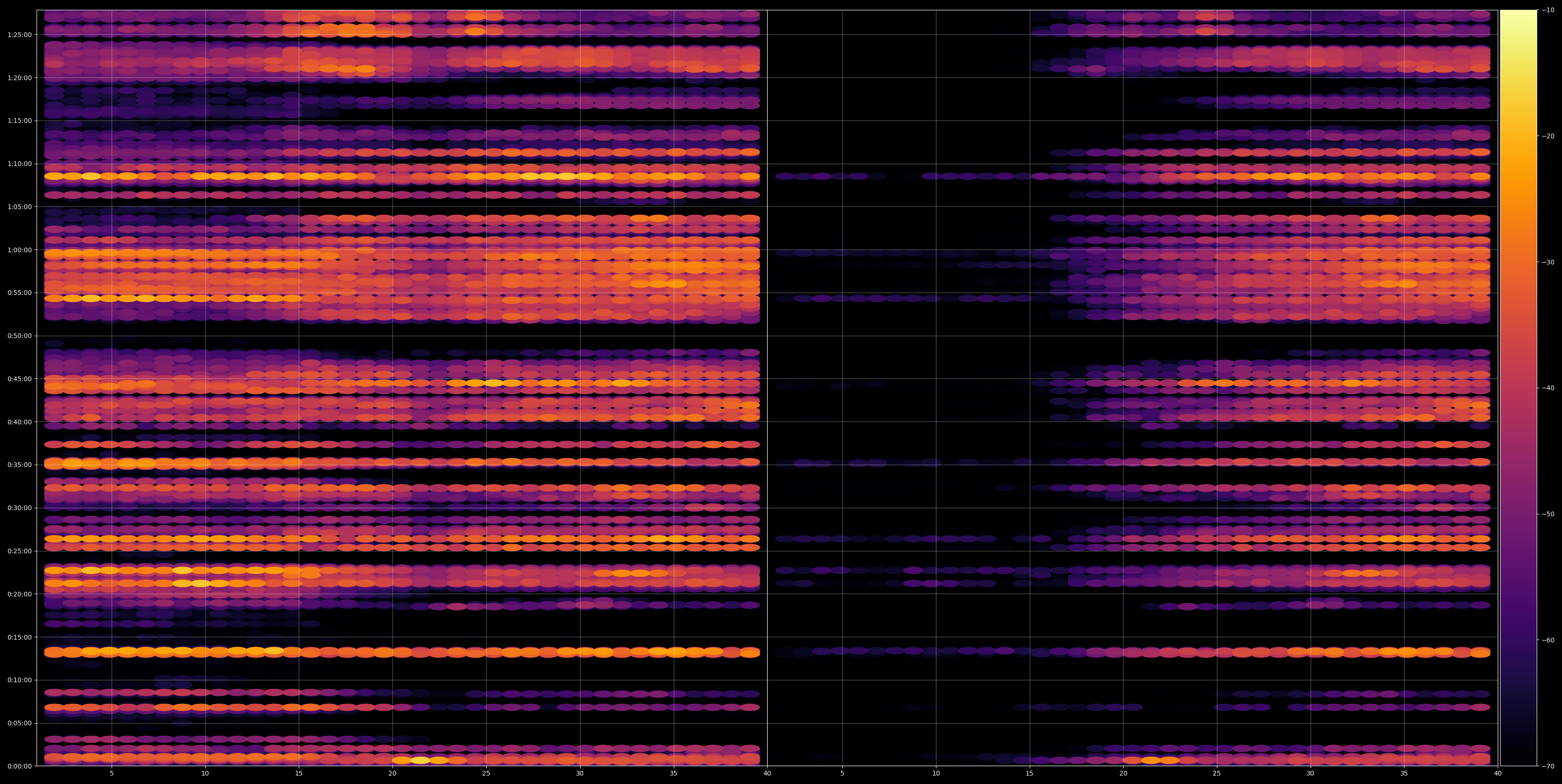The height and width of the screenshot is (784, 1562).
Task: Select the 0:30:00 time label
Action: (20, 508)
